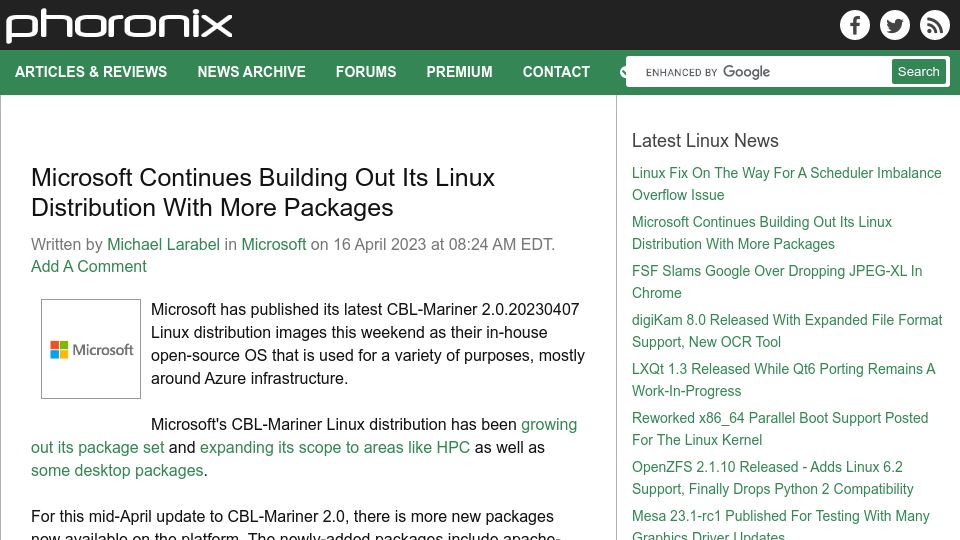Open 'some desktop packages' link
960x540 pixels.
click(x=117, y=470)
